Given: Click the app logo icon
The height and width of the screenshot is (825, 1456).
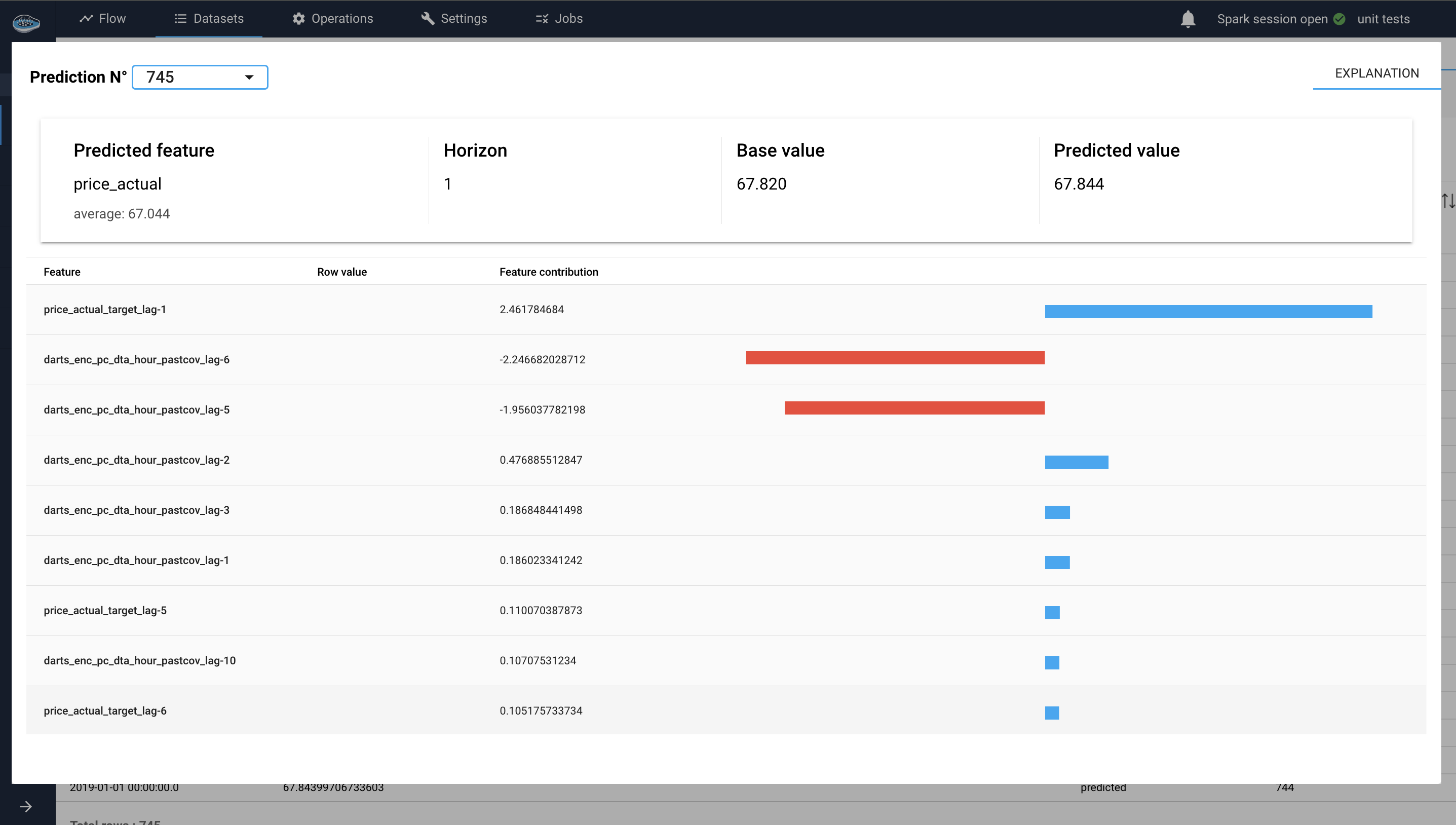Looking at the screenshot, I should tap(26, 23).
